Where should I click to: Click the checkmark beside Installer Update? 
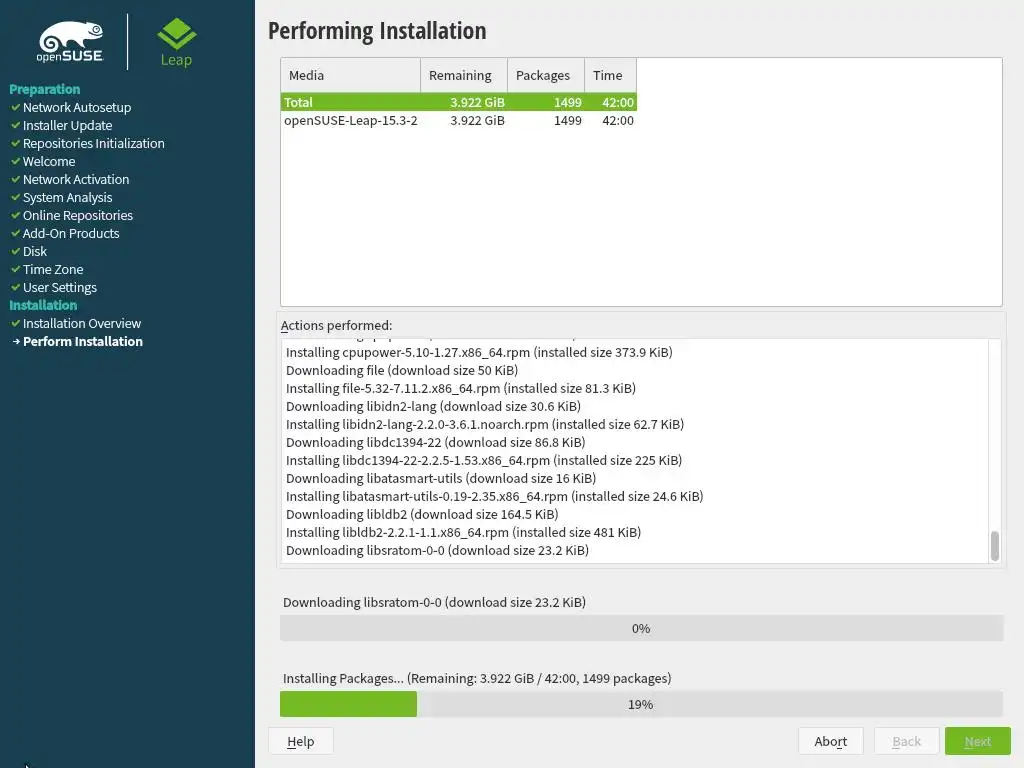click(16, 125)
